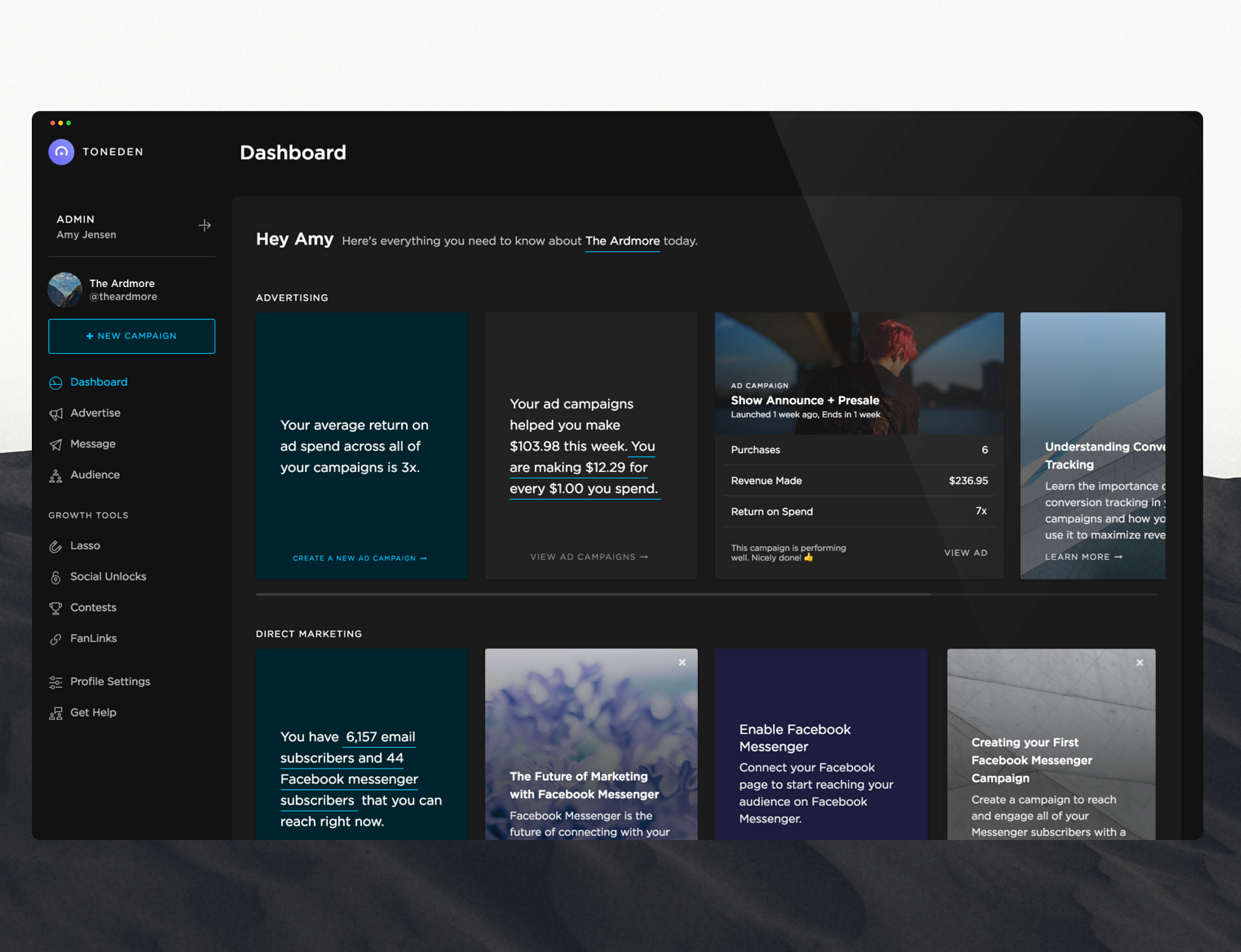
Task: Click the ToneDen logo icon
Action: point(61,152)
